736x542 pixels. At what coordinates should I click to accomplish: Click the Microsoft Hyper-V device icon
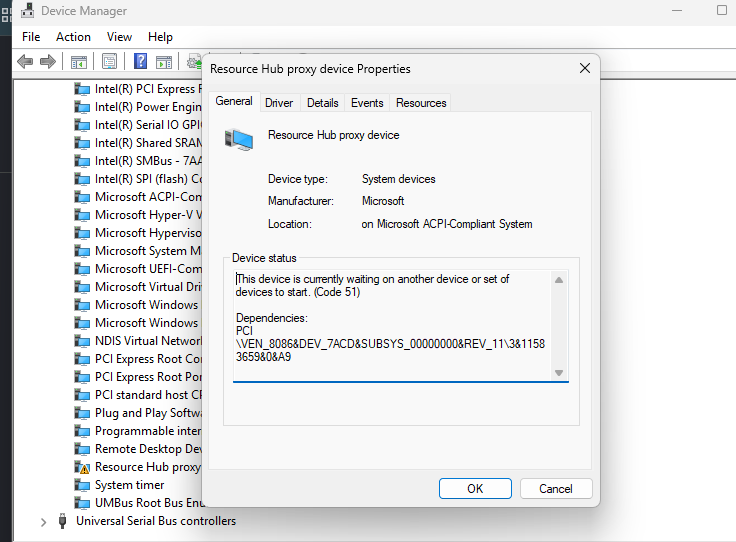pos(82,215)
